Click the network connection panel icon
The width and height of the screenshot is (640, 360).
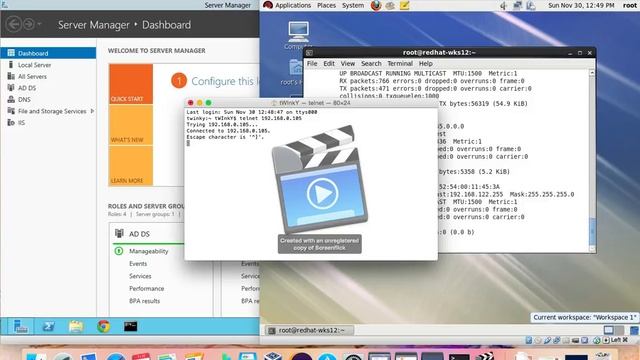(518, 6)
